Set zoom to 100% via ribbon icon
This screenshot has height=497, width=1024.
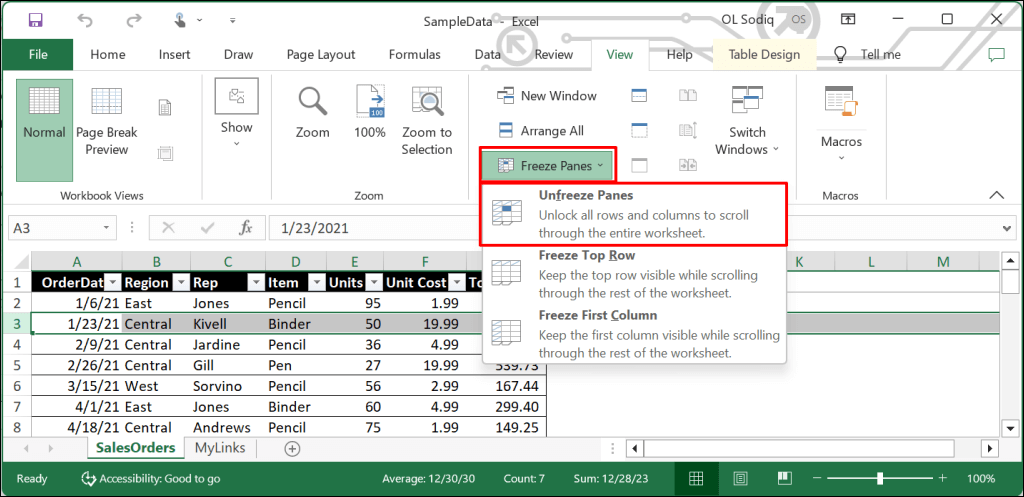(x=369, y=103)
